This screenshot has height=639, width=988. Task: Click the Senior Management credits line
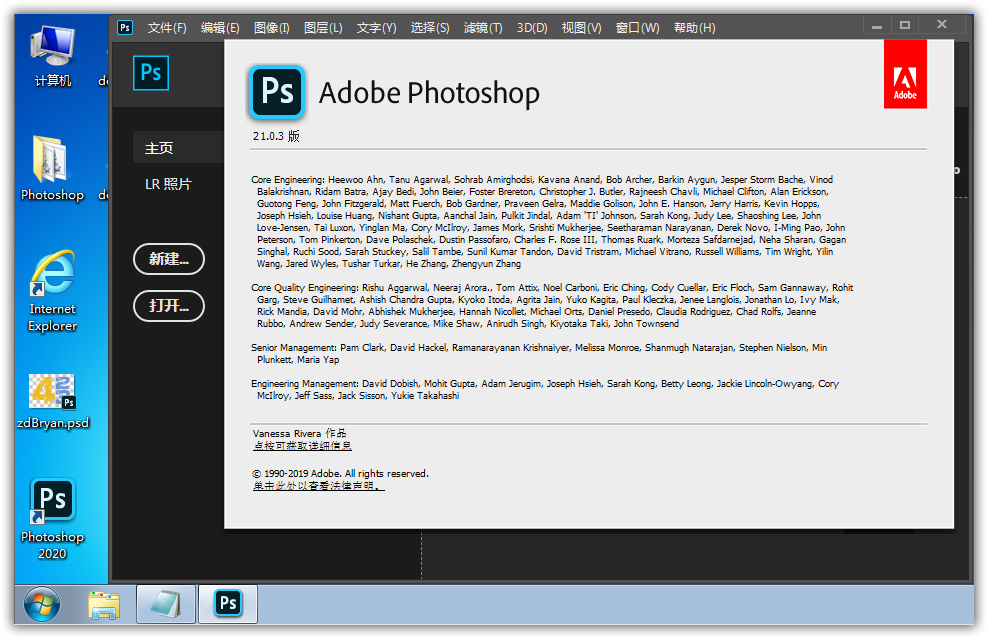coord(539,354)
